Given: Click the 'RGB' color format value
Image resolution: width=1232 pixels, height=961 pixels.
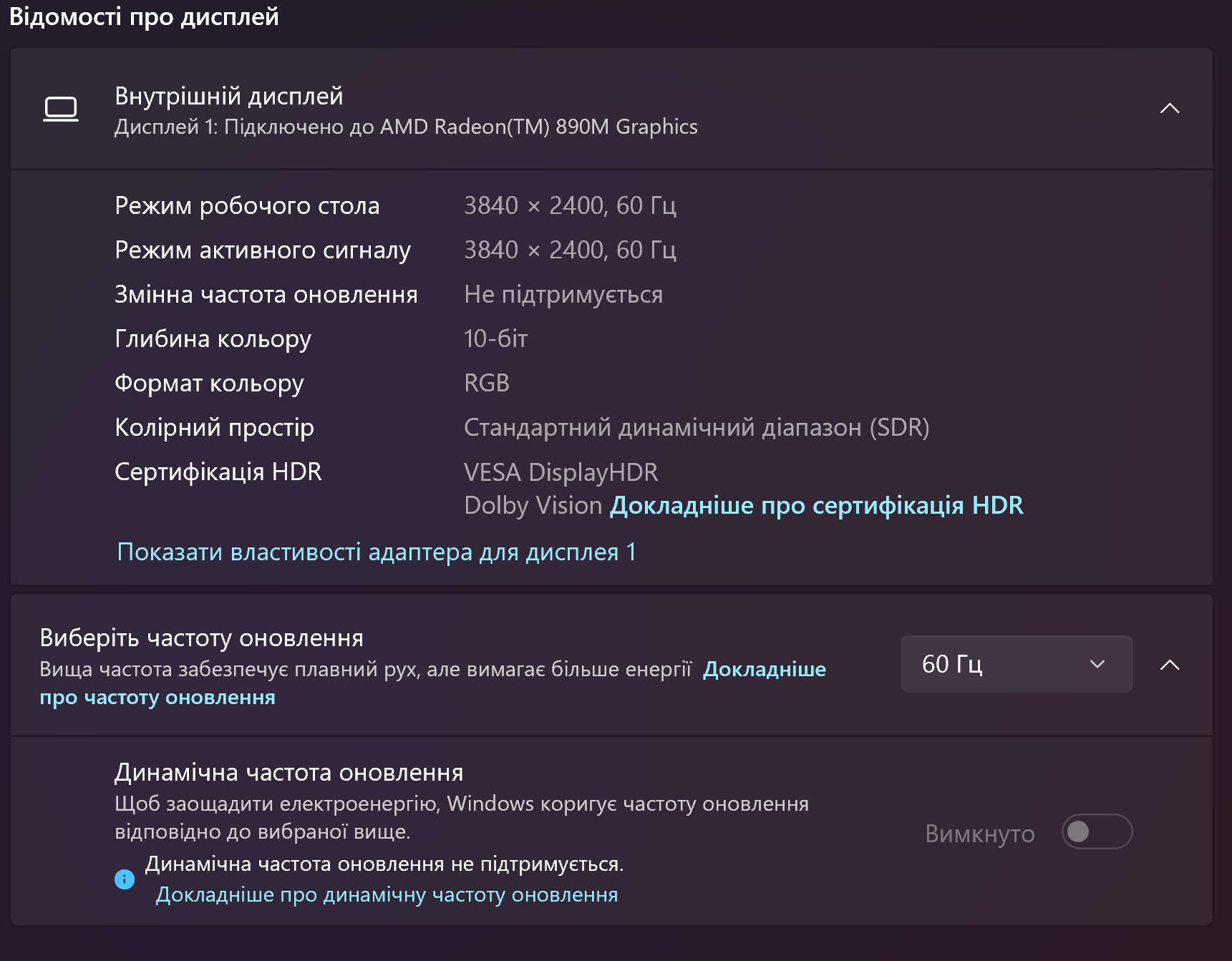Looking at the screenshot, I should pos(487,383).
